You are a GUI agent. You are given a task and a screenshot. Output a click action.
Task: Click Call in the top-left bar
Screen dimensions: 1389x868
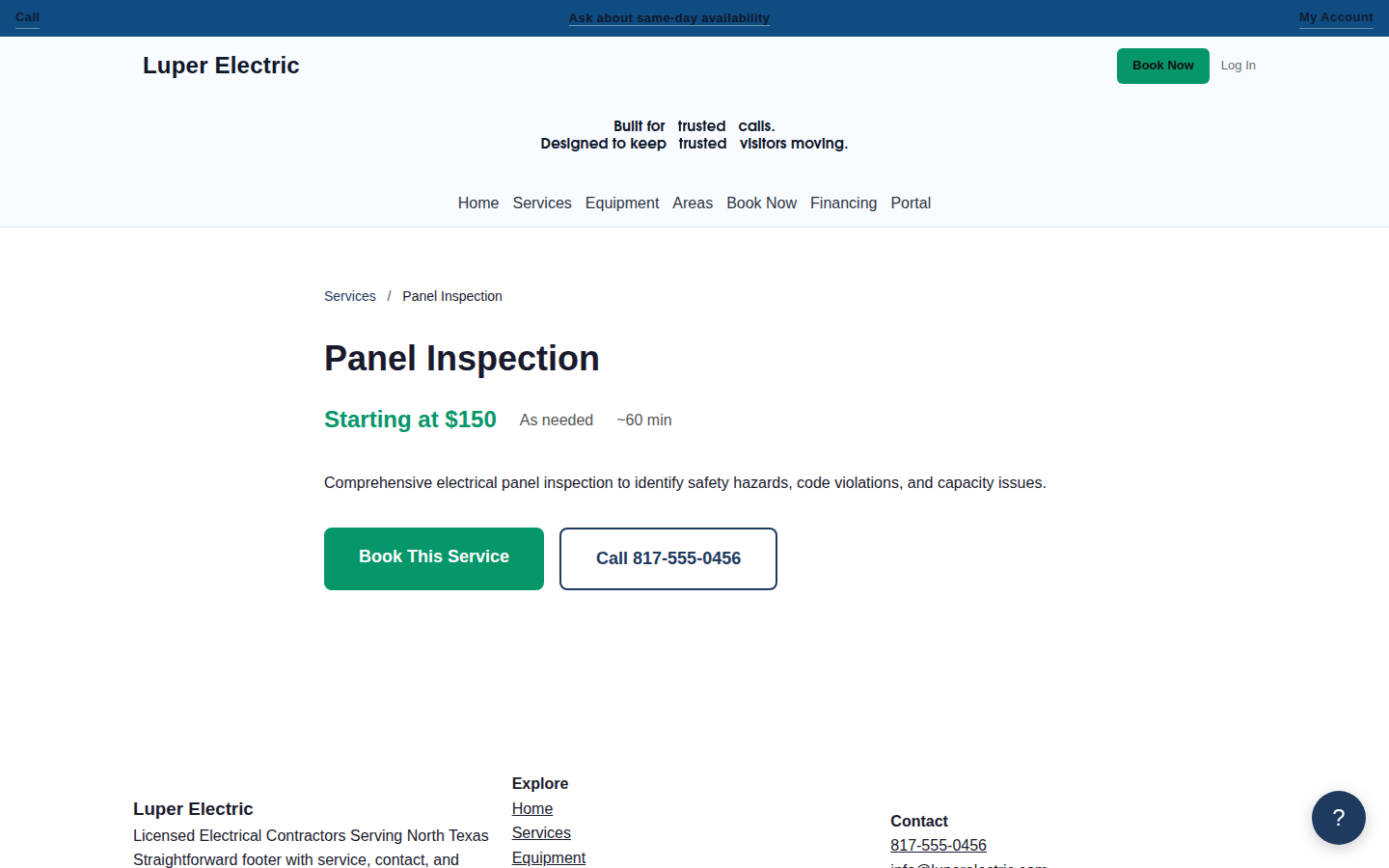pos(26,16)
